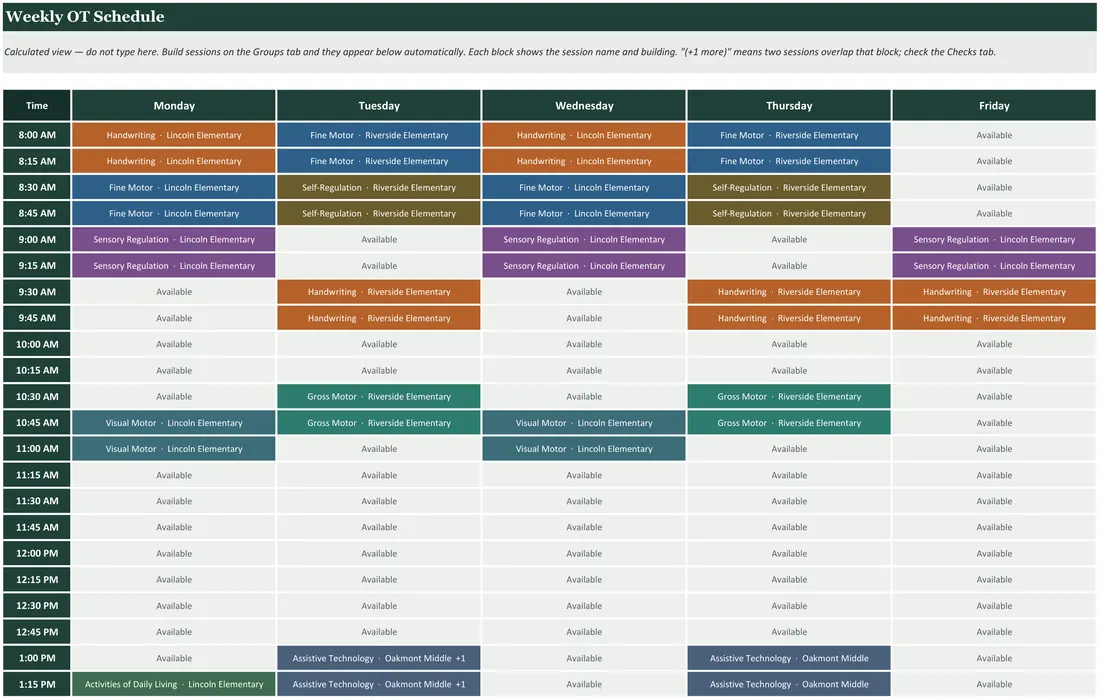Screen dimensions: 1100x700
Task: Select Monday 9:00 AM Sensory Regulation block
Action: click(174, 239)
